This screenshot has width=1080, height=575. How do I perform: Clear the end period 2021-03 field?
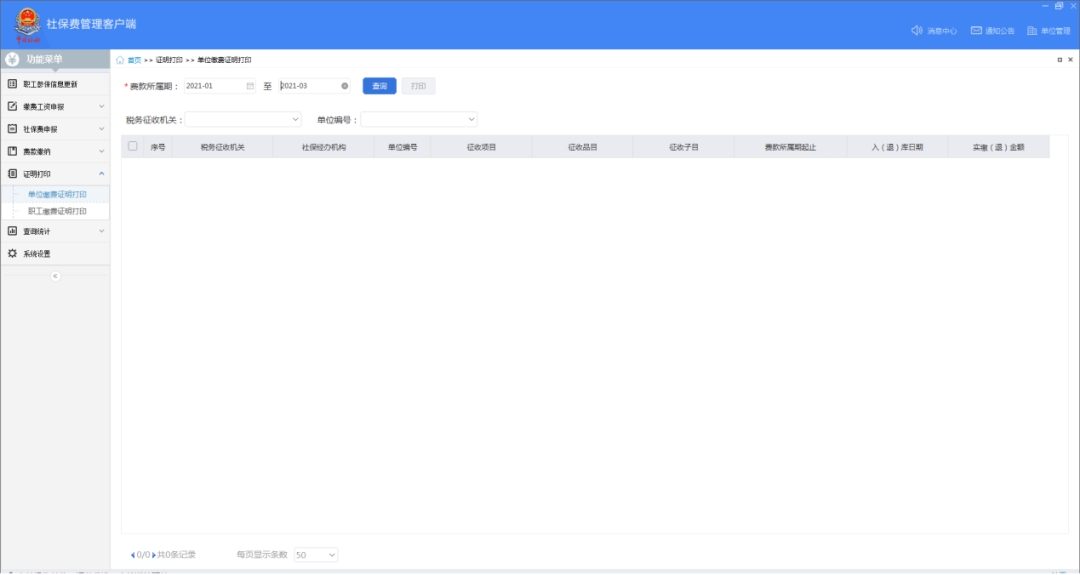(345, 86)
